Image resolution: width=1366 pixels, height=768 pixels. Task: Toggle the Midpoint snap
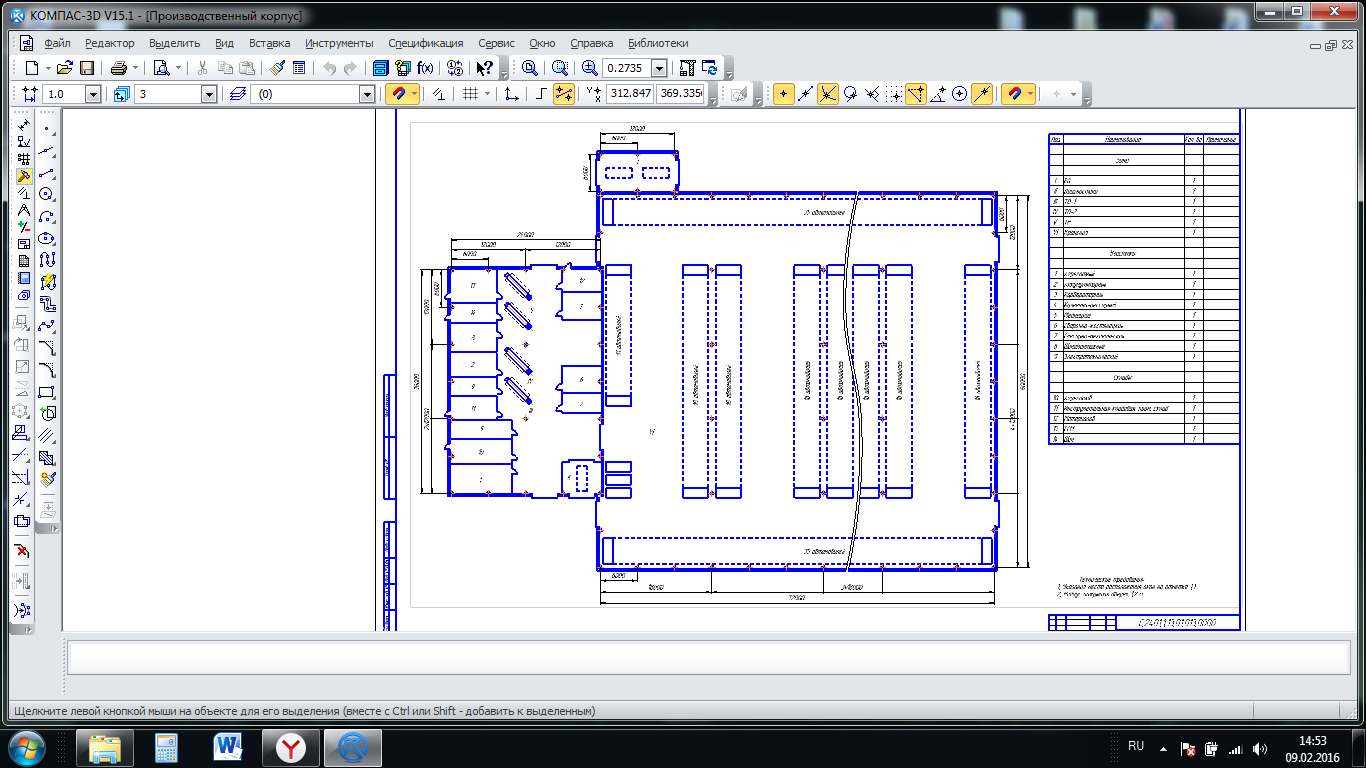[805, 94]
